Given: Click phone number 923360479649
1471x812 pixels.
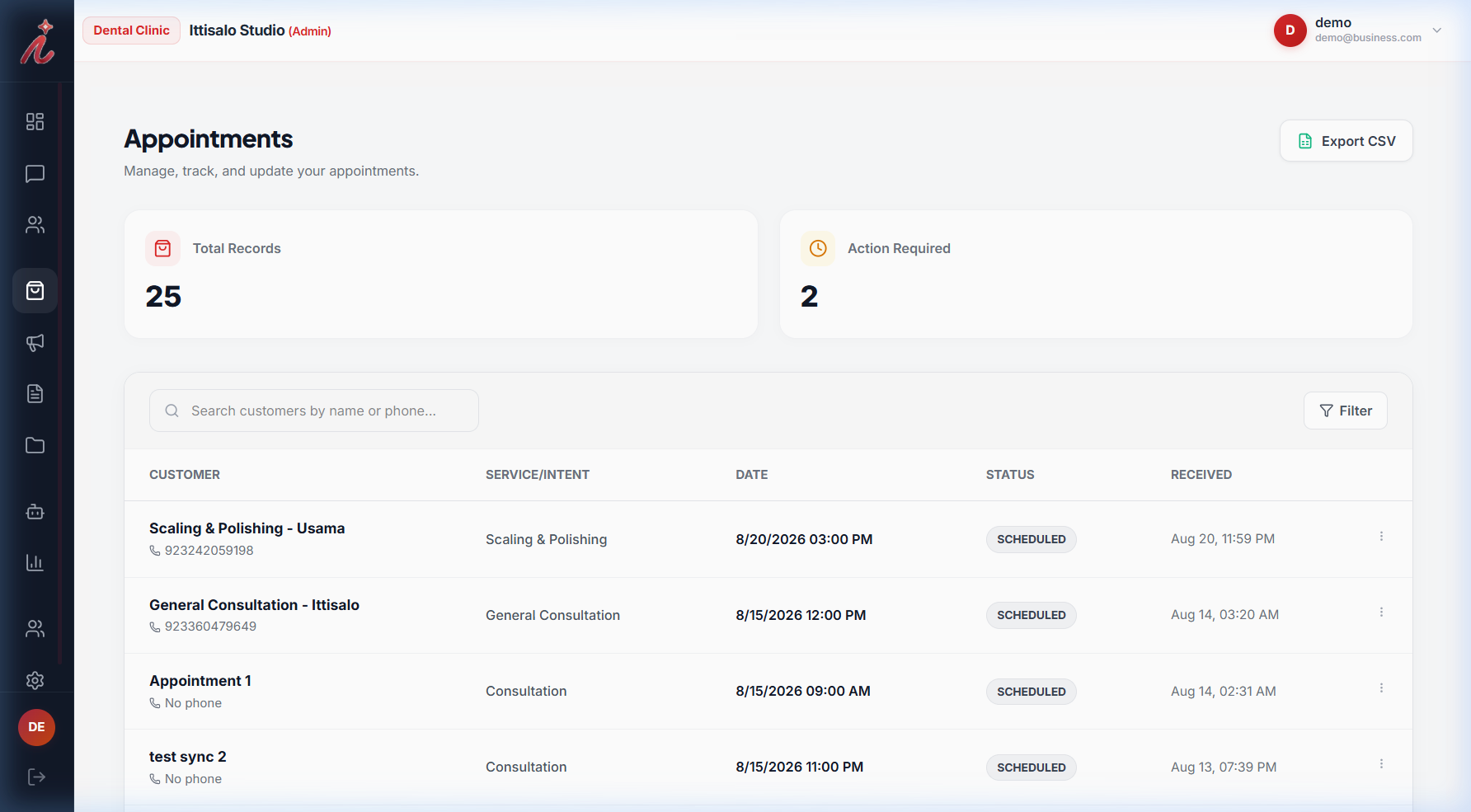Looking at the screenshot, I should pos(210,627).
